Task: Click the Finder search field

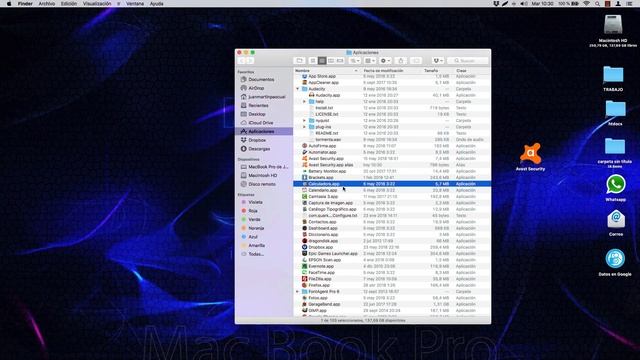Action: point(468,61)
